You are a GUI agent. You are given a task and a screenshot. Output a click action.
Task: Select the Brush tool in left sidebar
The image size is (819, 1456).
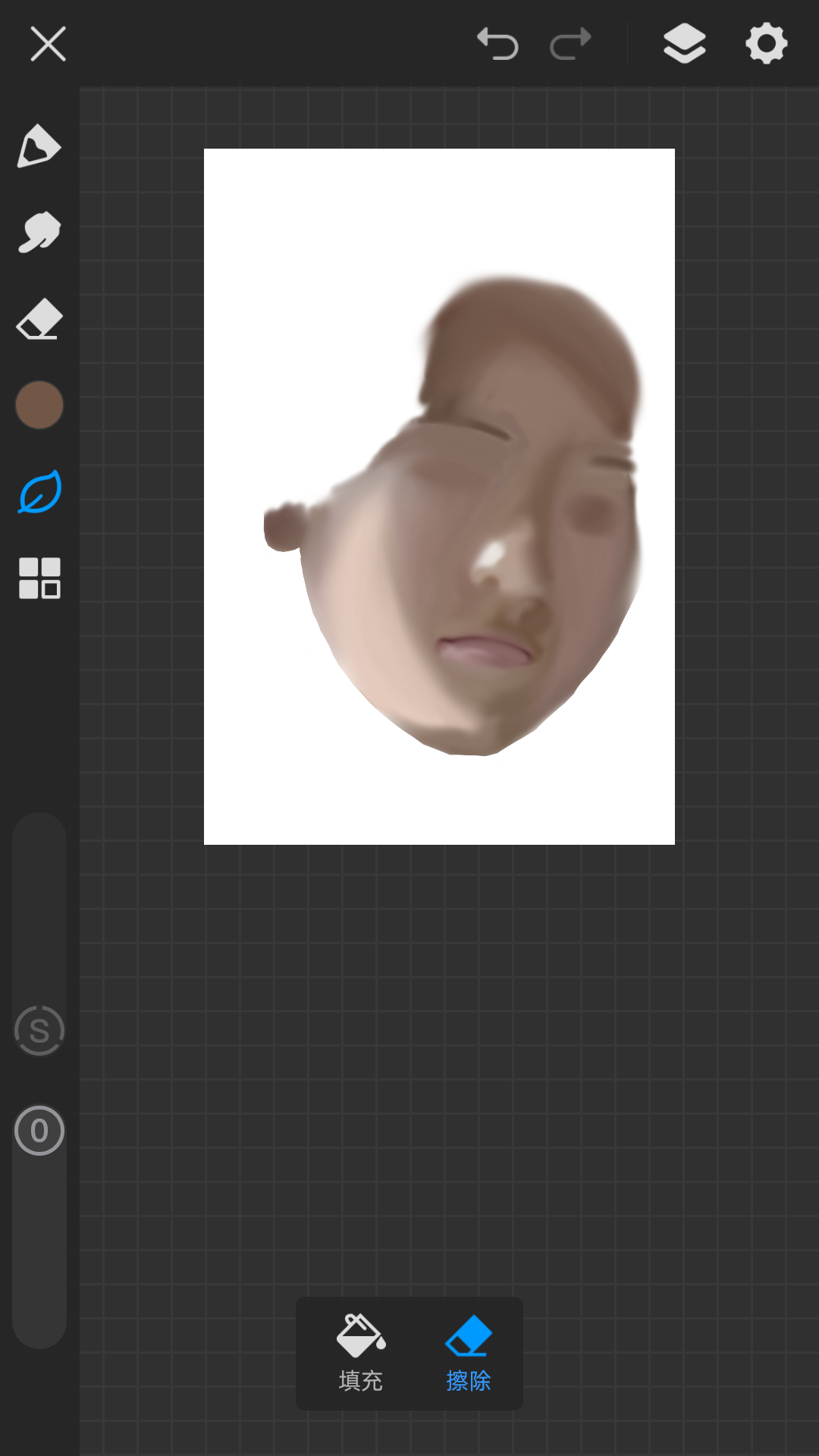click(x=39, y=146)
